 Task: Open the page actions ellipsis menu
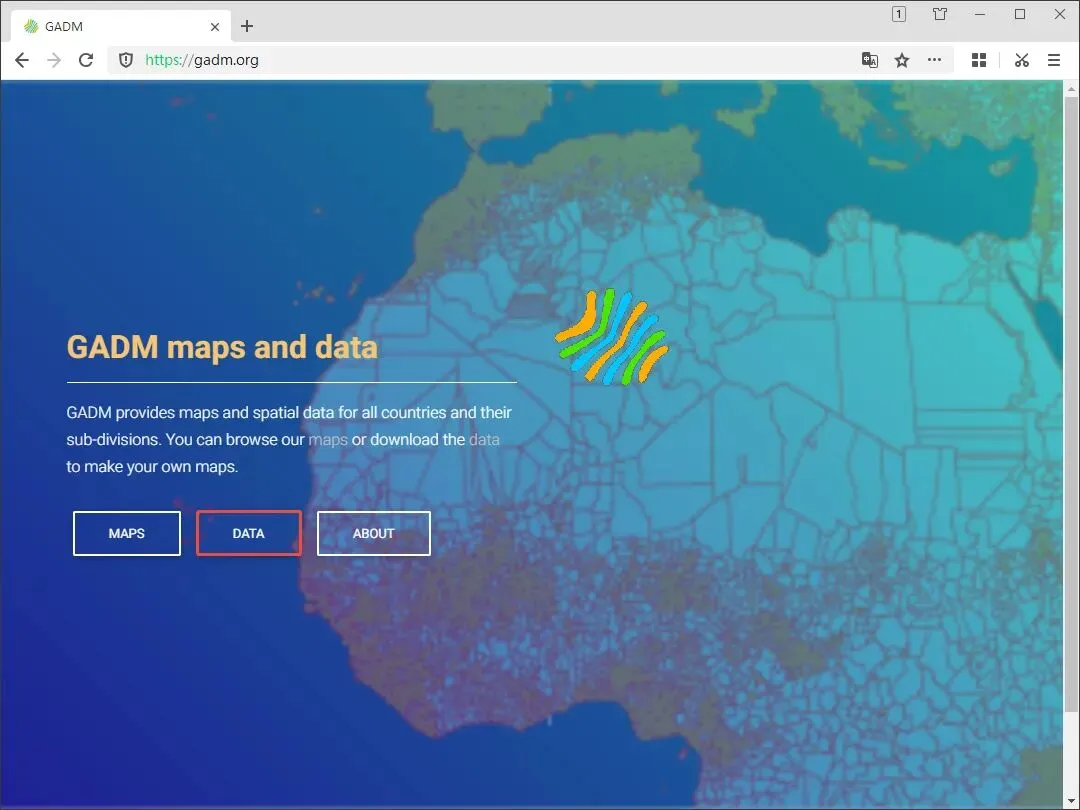coord(934,60)
